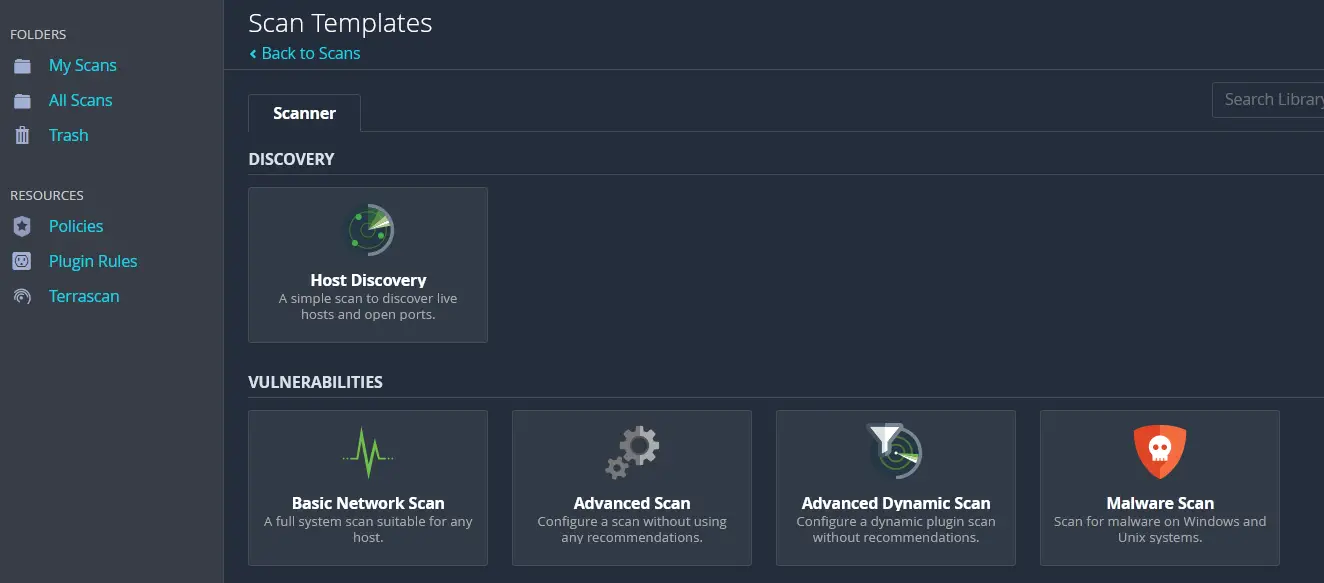
Task: Click the RESOURCES sidebar heading
Action: click(47, 195)
